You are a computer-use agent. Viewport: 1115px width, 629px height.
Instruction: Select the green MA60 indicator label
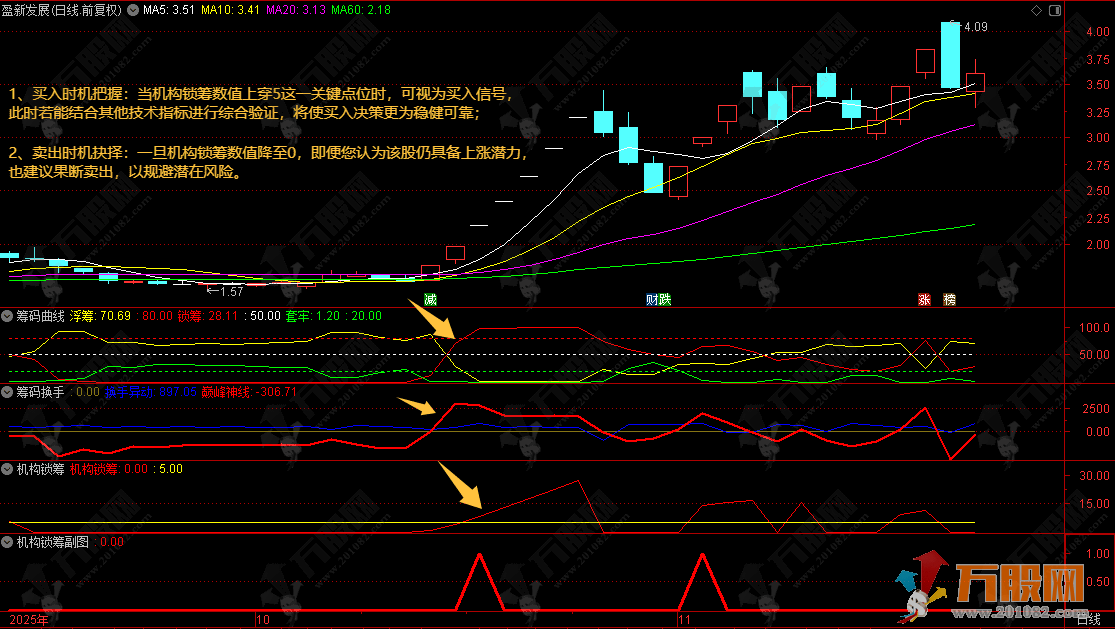point(361,9)
